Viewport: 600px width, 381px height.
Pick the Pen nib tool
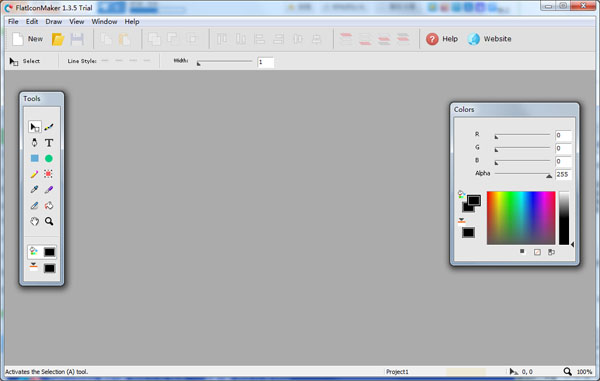click(x=34, y=143)
